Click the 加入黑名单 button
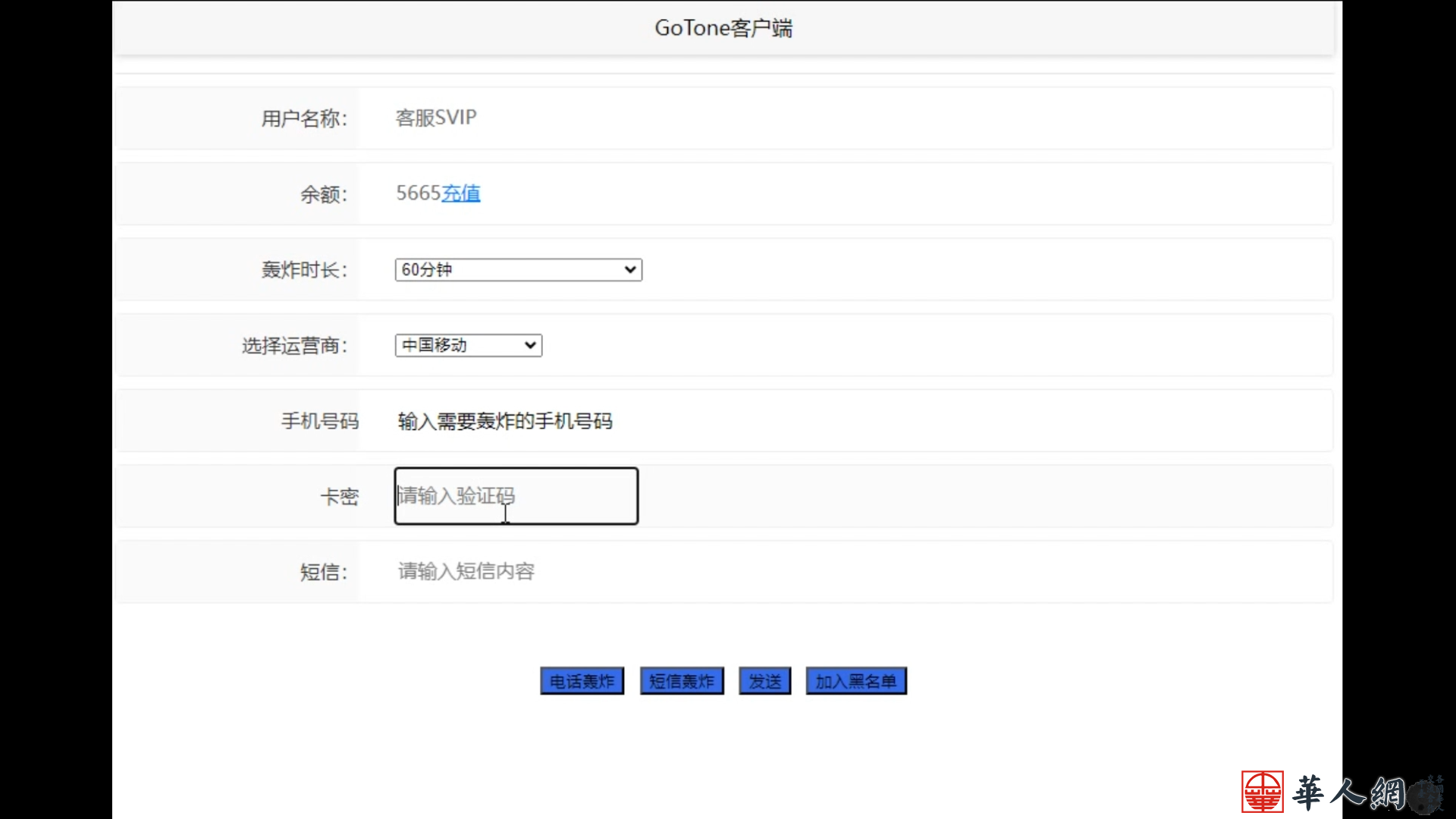 point(856,681)
